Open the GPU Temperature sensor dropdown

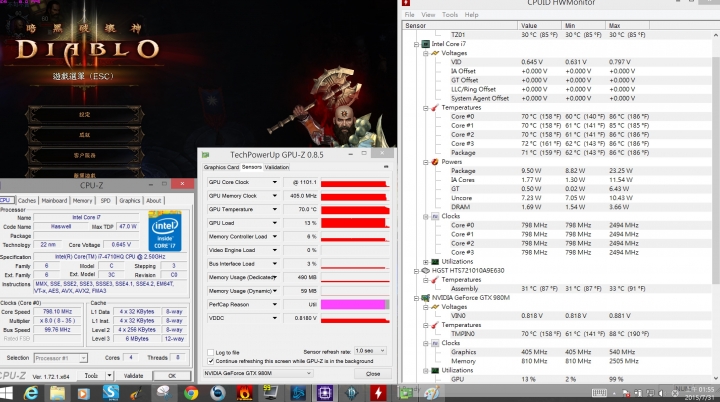pyautogui.click(x=275, y=209)
